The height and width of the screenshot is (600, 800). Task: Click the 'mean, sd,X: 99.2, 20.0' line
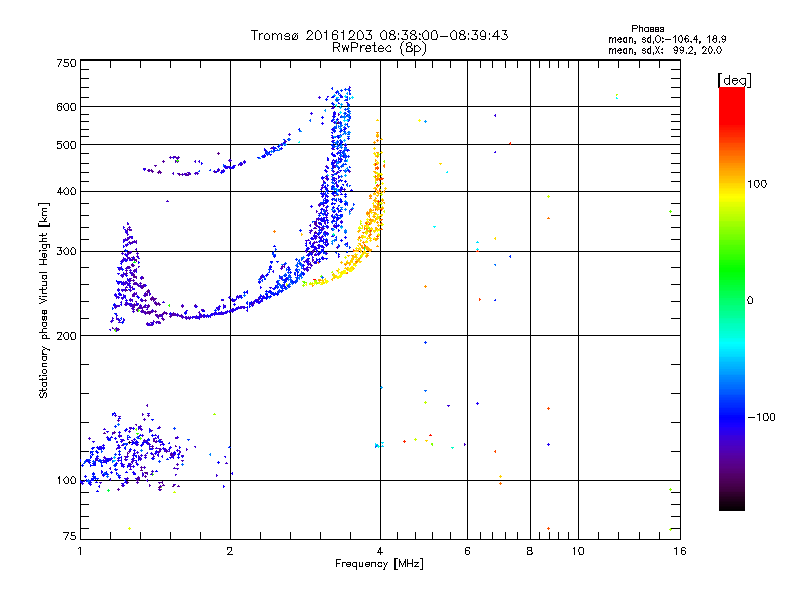coord(665,50)
